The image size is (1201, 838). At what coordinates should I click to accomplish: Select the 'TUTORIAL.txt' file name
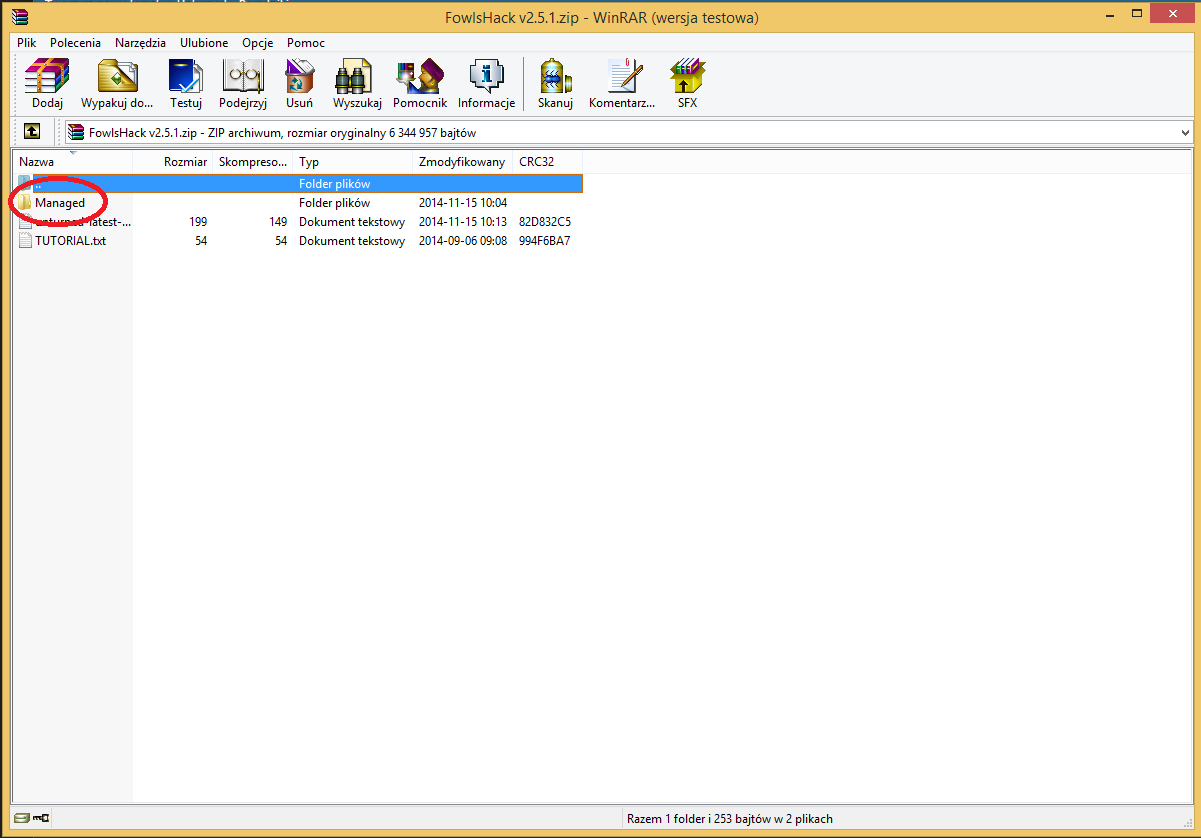pos(70,241)
